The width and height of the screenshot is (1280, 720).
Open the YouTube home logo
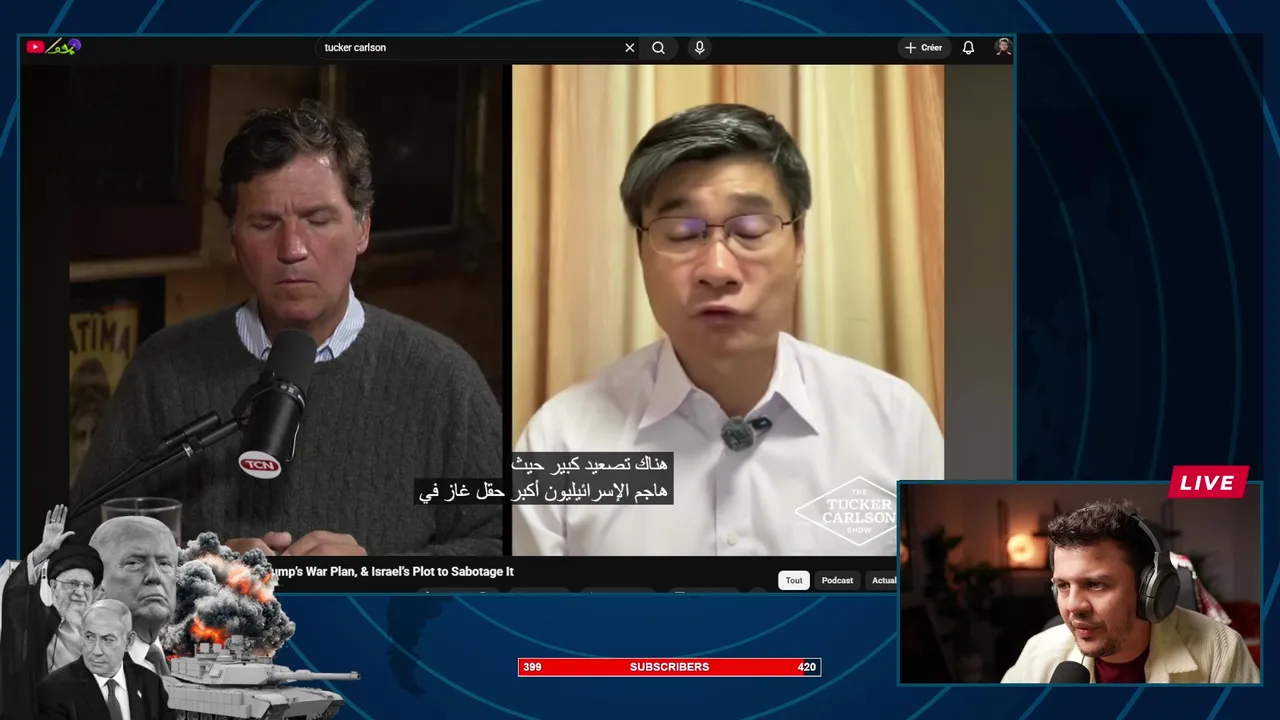(53, 46)
